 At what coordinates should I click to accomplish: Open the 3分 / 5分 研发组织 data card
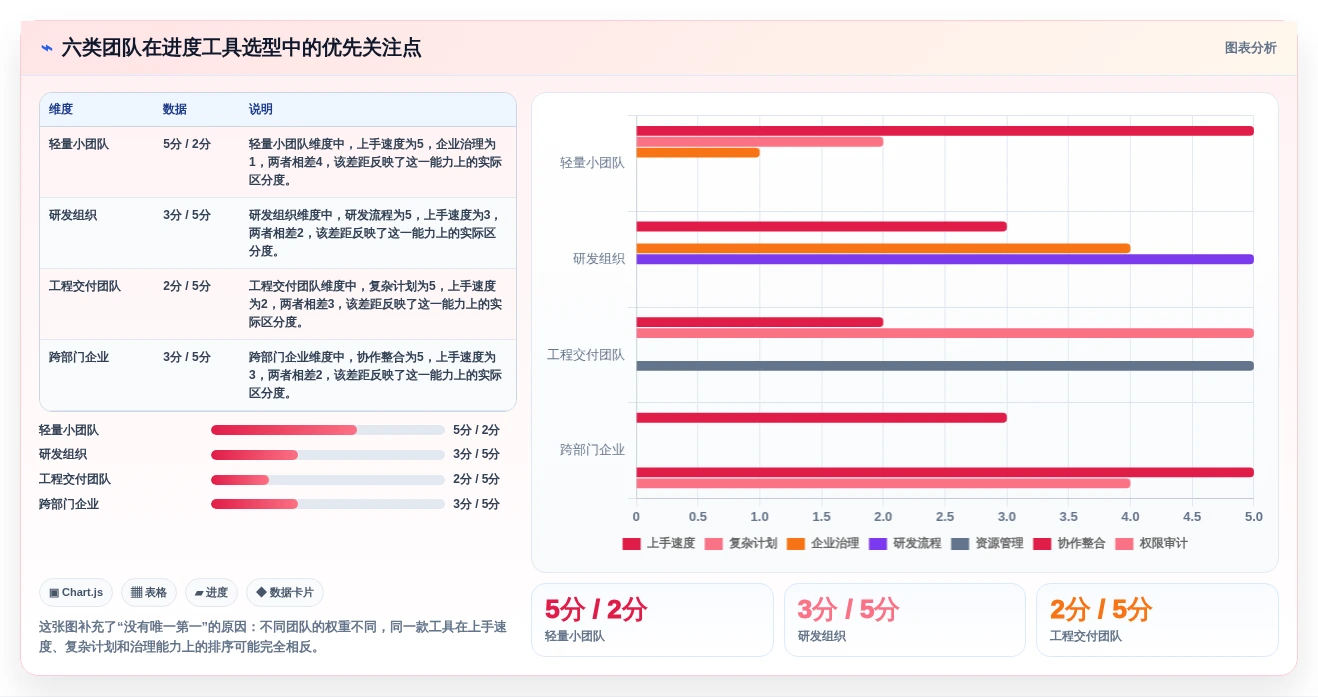click(905, 620)
